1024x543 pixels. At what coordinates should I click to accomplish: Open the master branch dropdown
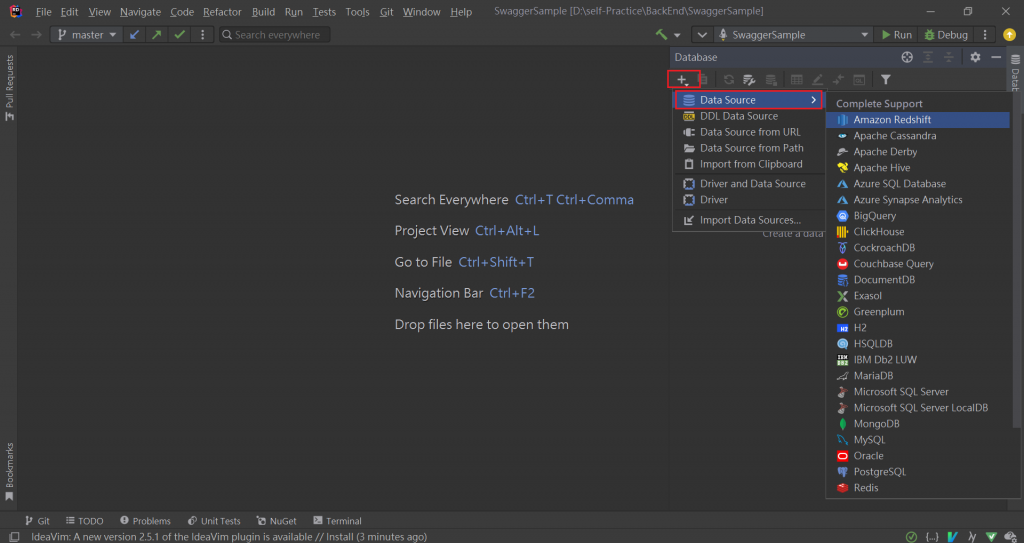point(87,35)
